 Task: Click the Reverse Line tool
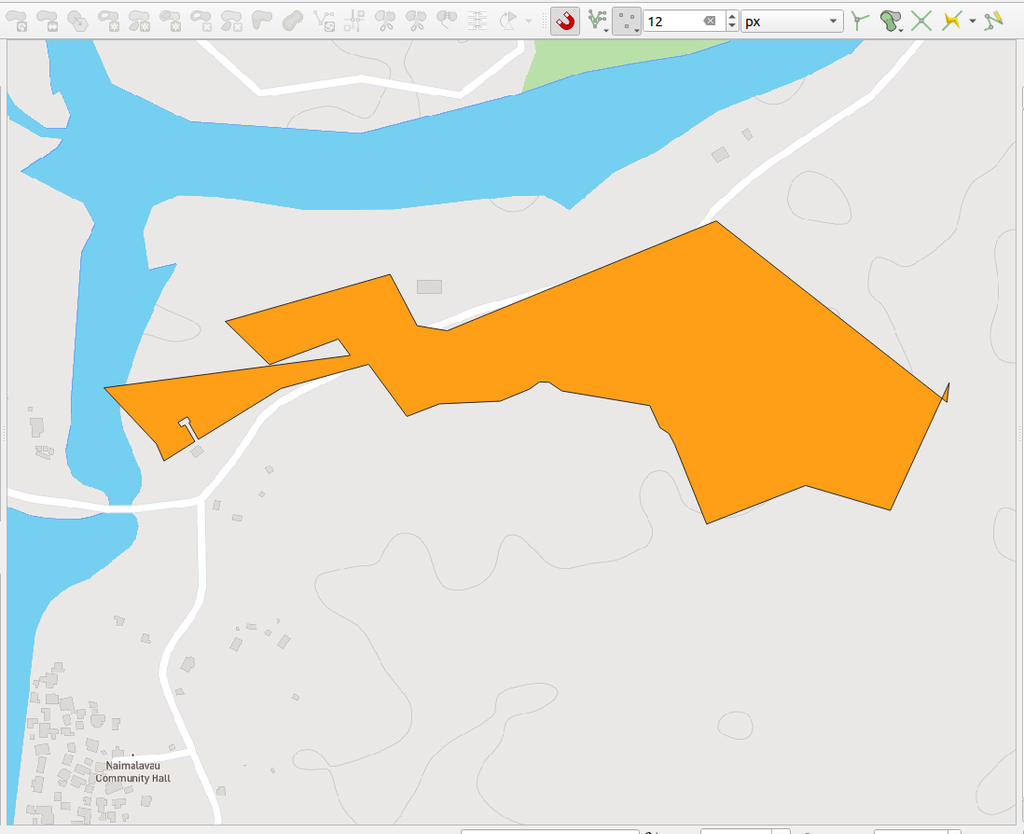(x=323, y=21)
